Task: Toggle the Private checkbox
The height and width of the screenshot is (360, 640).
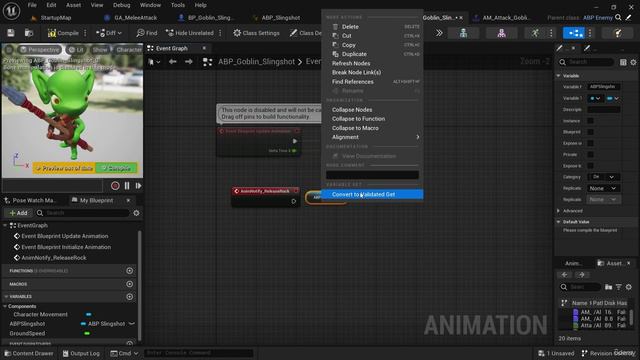Action: (x=590, y=154)
